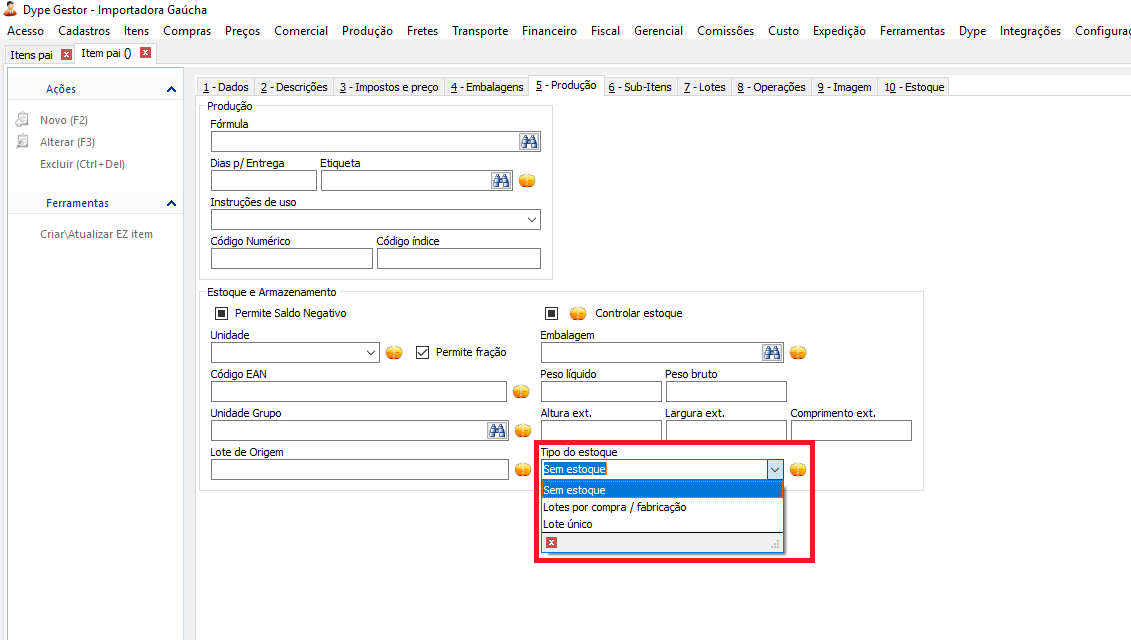Image resolution: width=1131 pixels, height=640 pixels.
Task: Click the binoculars search icon for Etiqueta
Action: (501, 180)
